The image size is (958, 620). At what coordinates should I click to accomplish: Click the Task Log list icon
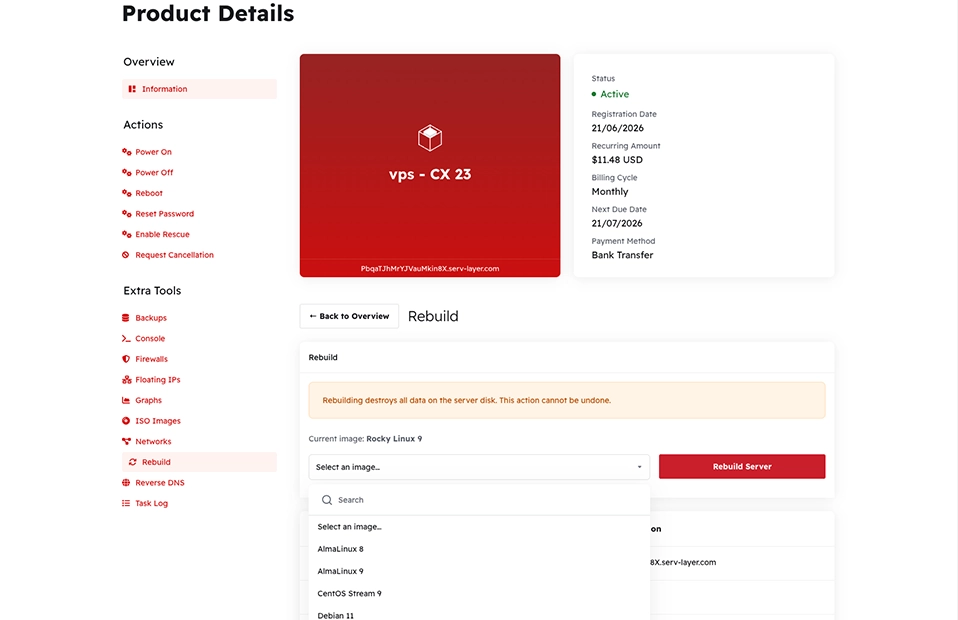coord(126,503)
